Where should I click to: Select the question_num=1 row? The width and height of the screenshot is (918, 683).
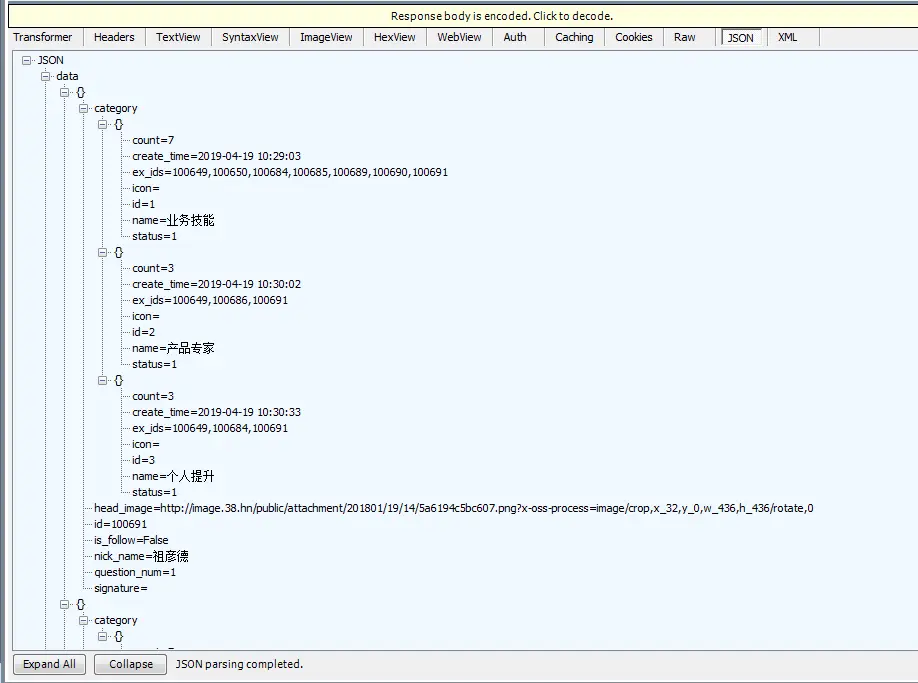click(x=135, y=572)
